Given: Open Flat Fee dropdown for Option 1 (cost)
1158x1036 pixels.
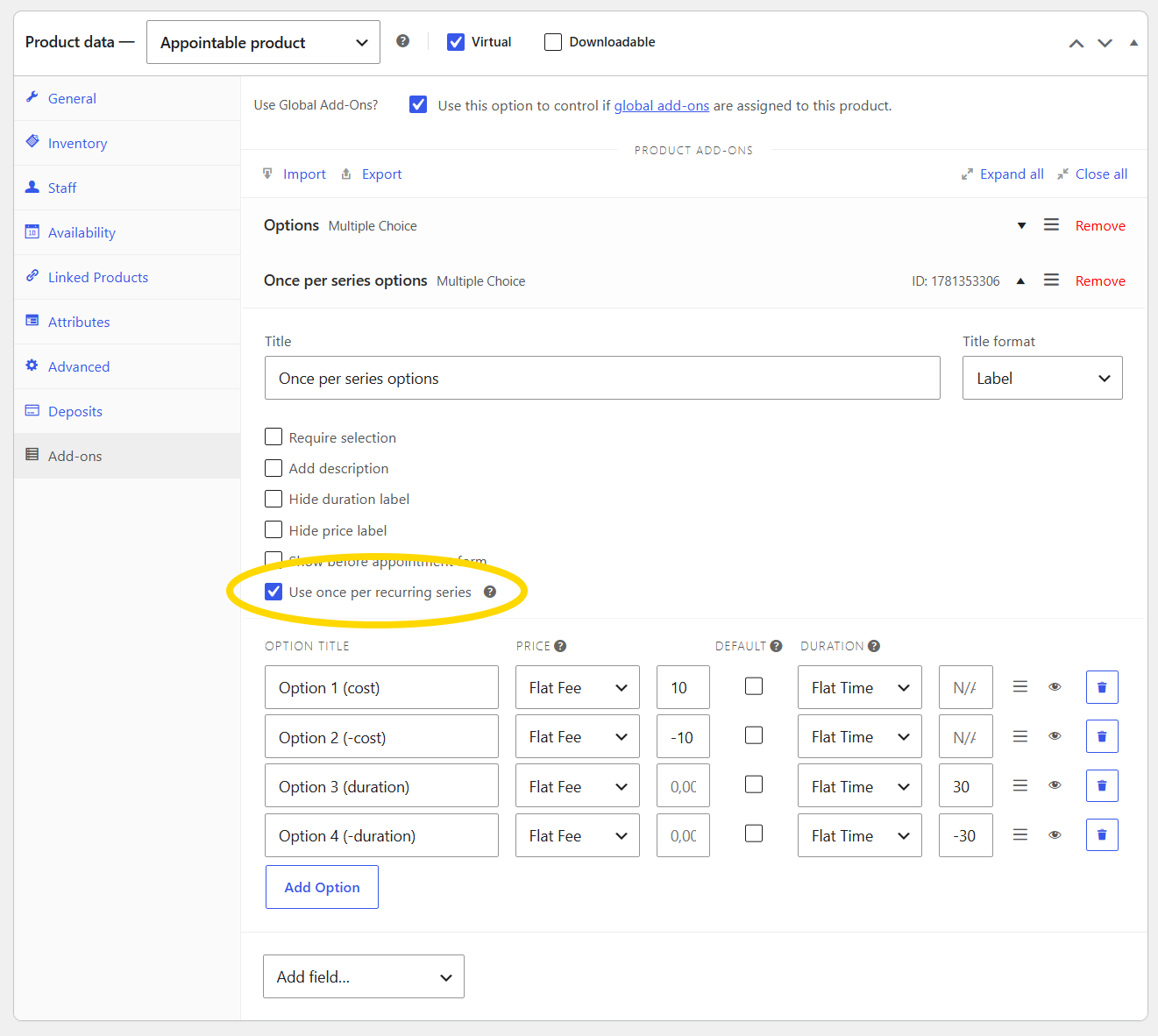Looking at the screenshot, I should tap(578, 687).
